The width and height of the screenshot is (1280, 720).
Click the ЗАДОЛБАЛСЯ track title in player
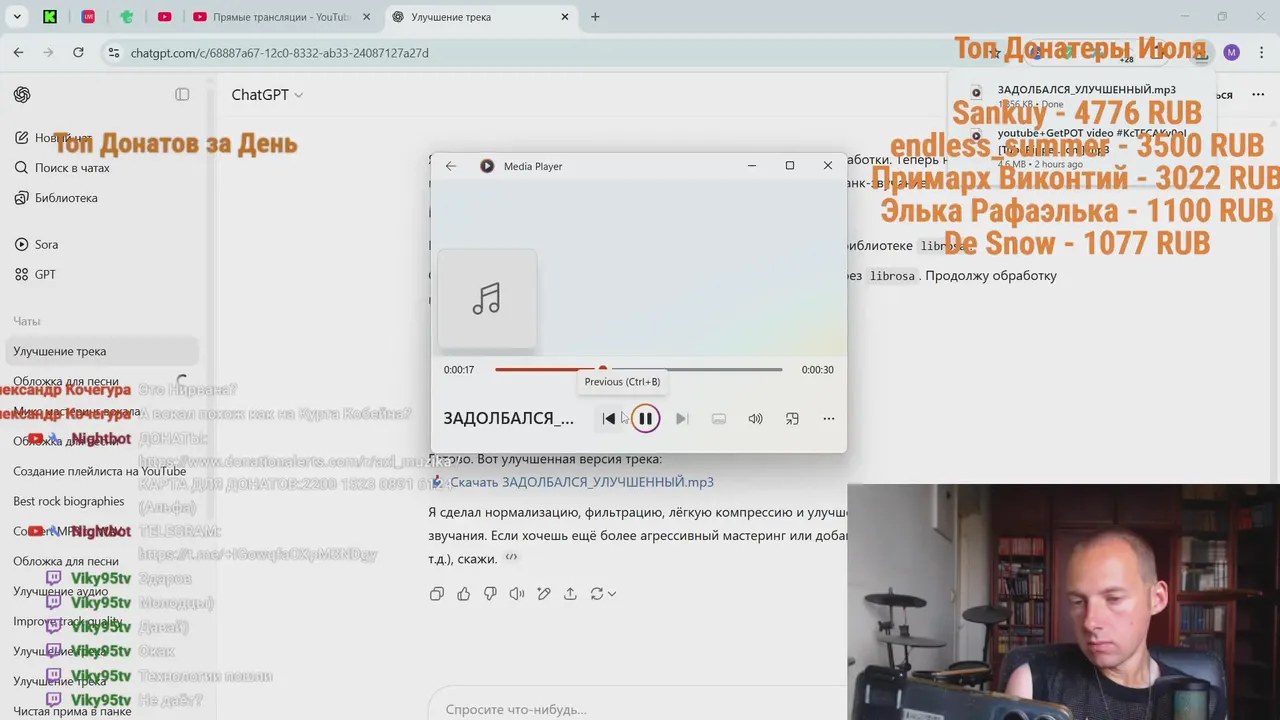tap(509, 419)
